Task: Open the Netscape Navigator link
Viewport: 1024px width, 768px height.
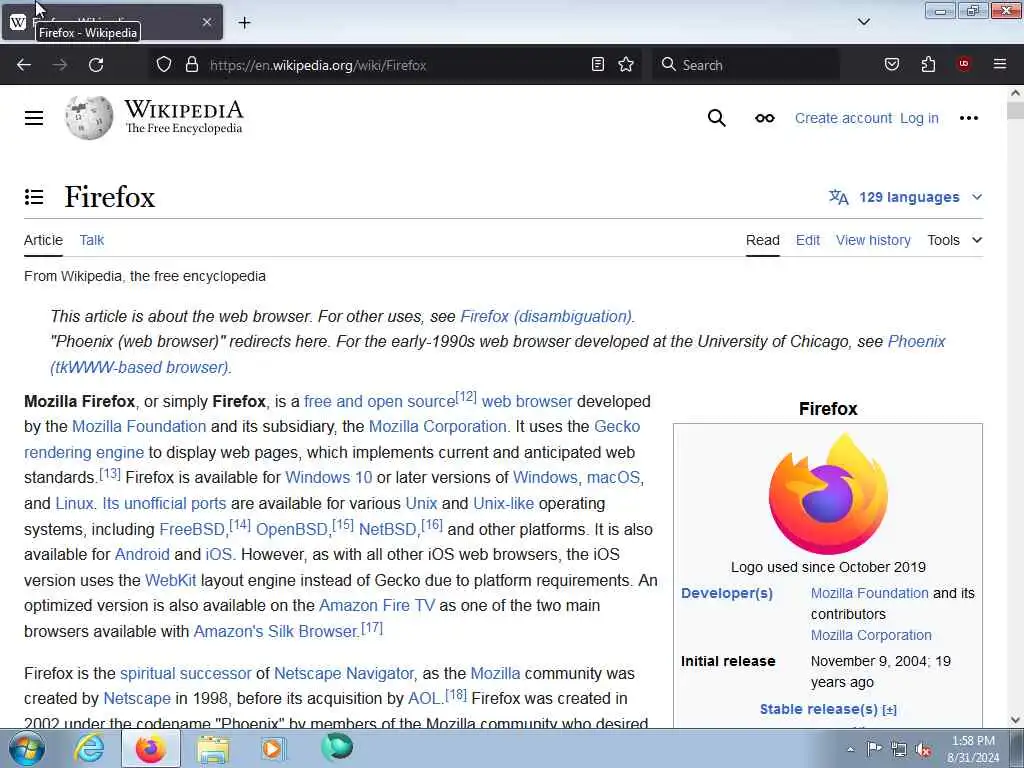Action: 344,673
